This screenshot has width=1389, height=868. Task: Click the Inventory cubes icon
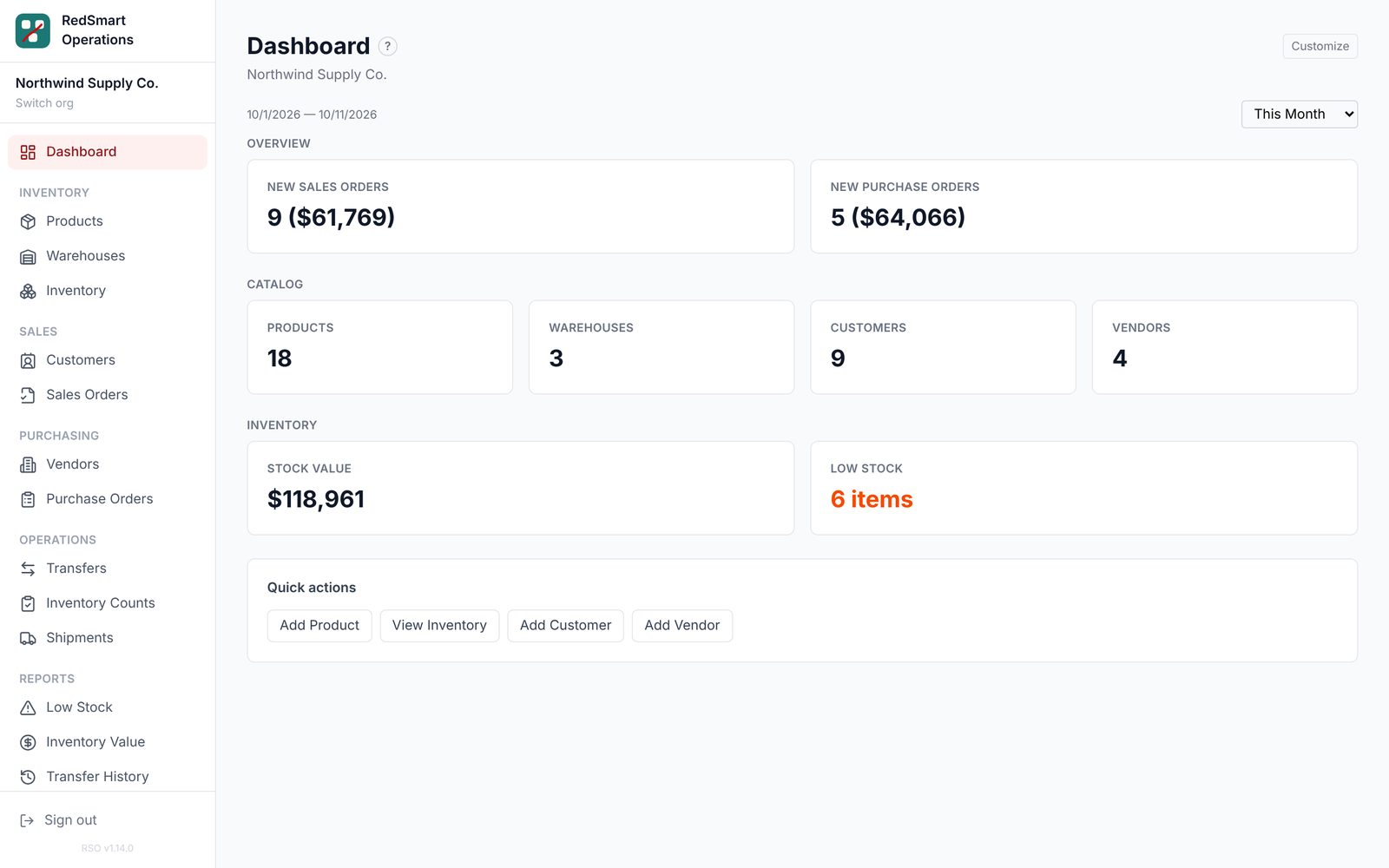coord(28,291)
